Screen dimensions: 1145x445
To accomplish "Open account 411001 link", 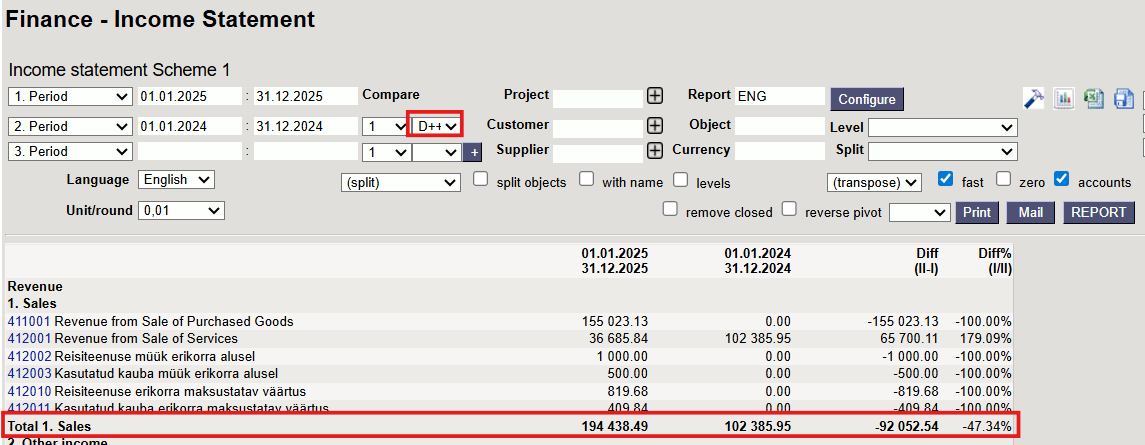I will pos(28,321).
